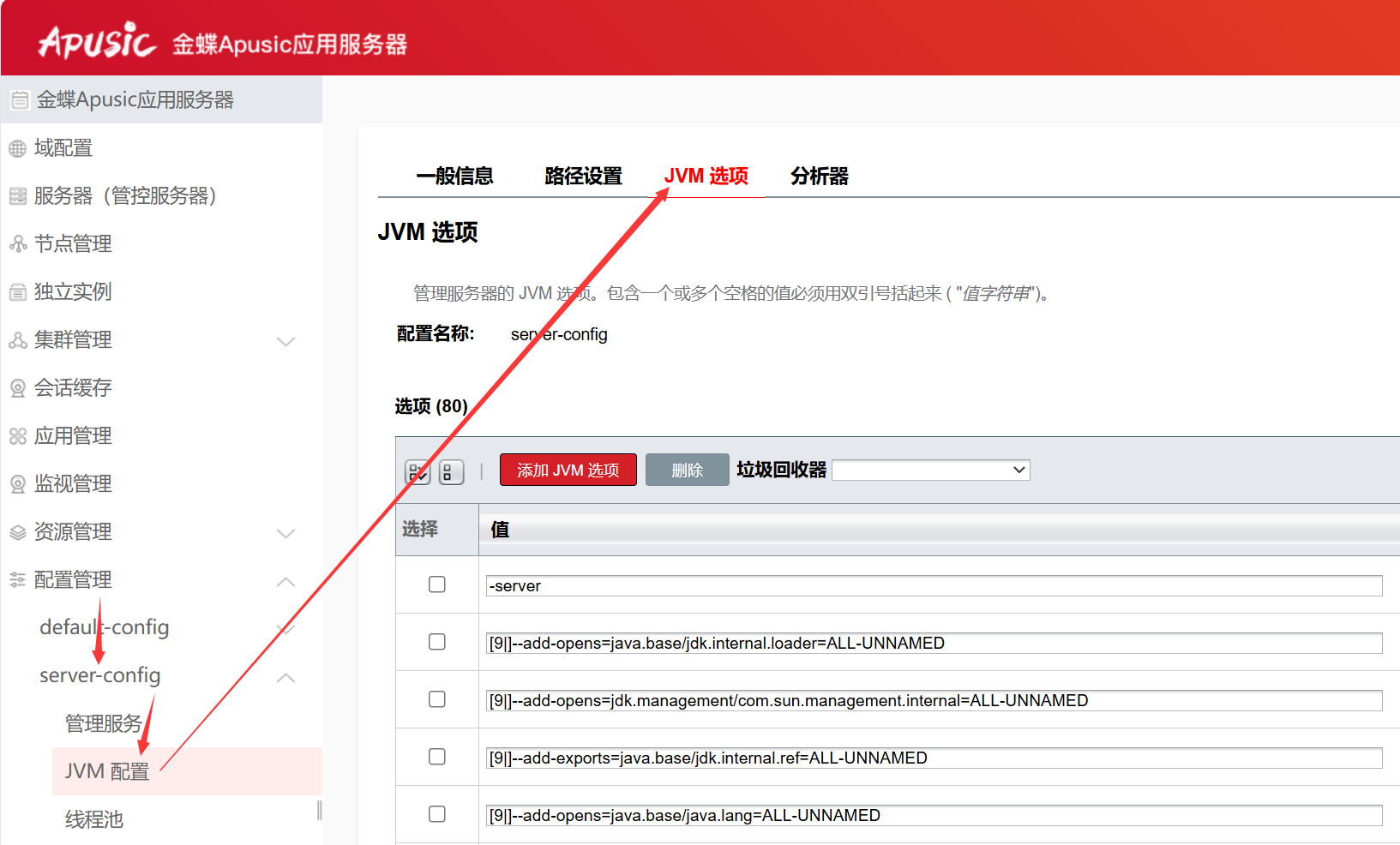Click the select-all icon in options toolbar
The height and width of the screenshot is (845, 1400).
[417, 471]
